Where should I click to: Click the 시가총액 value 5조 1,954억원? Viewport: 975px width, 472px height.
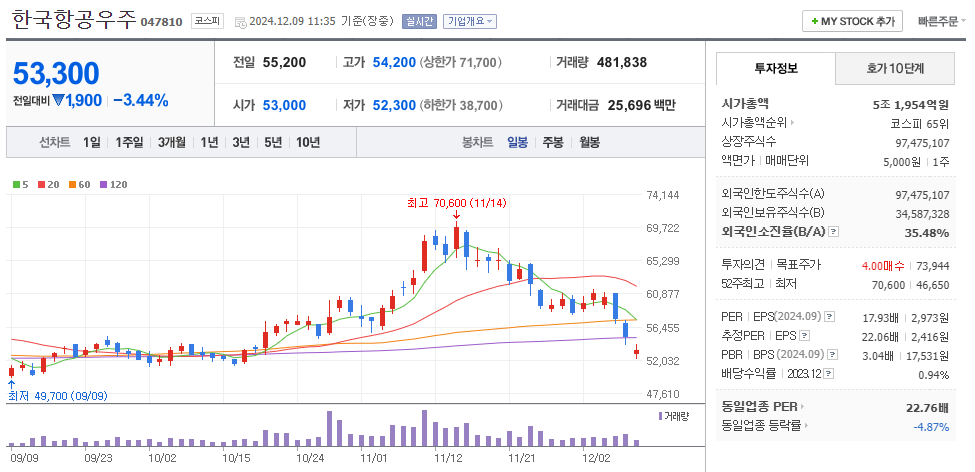point(911,104)
